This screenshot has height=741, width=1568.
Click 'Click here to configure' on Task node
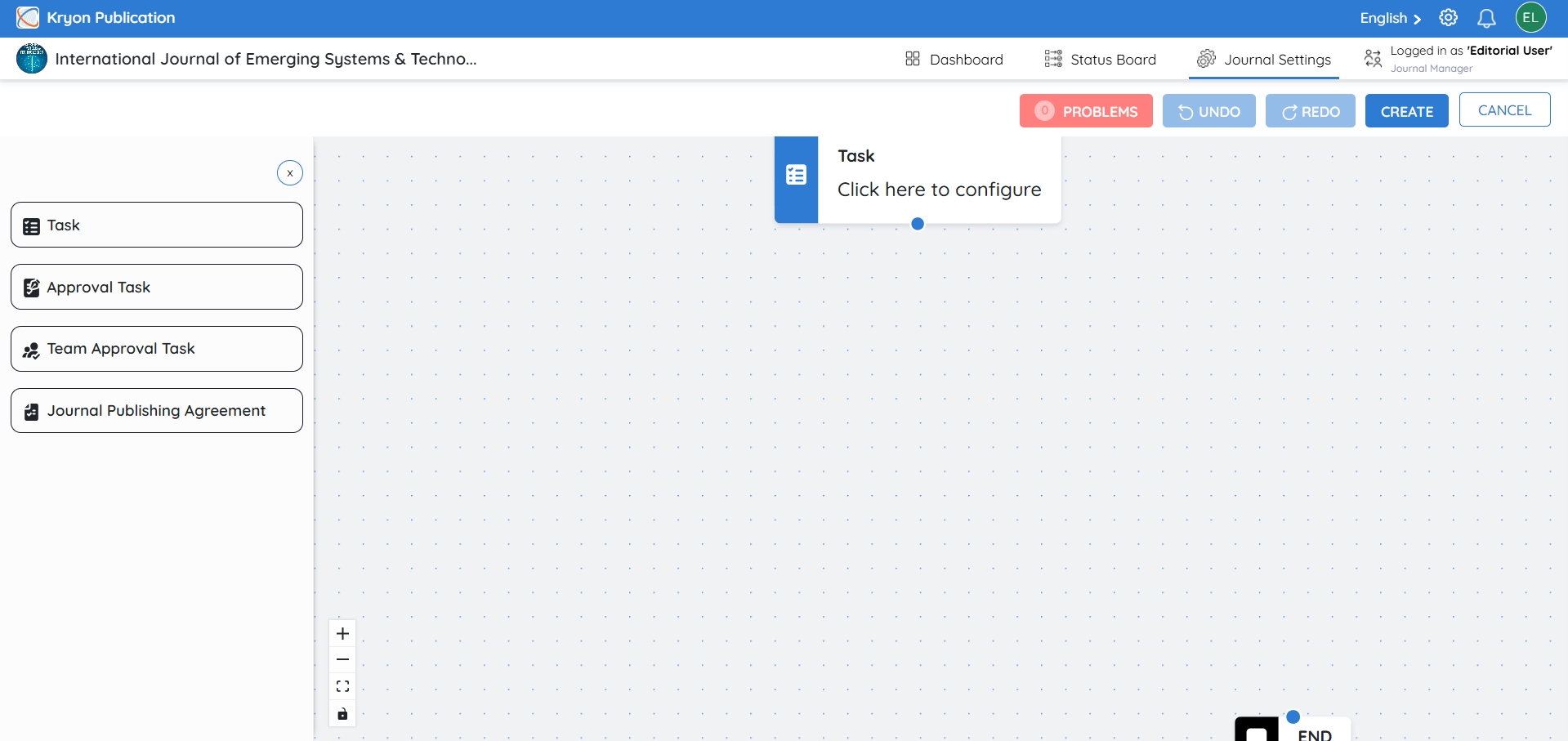point(940,190)
